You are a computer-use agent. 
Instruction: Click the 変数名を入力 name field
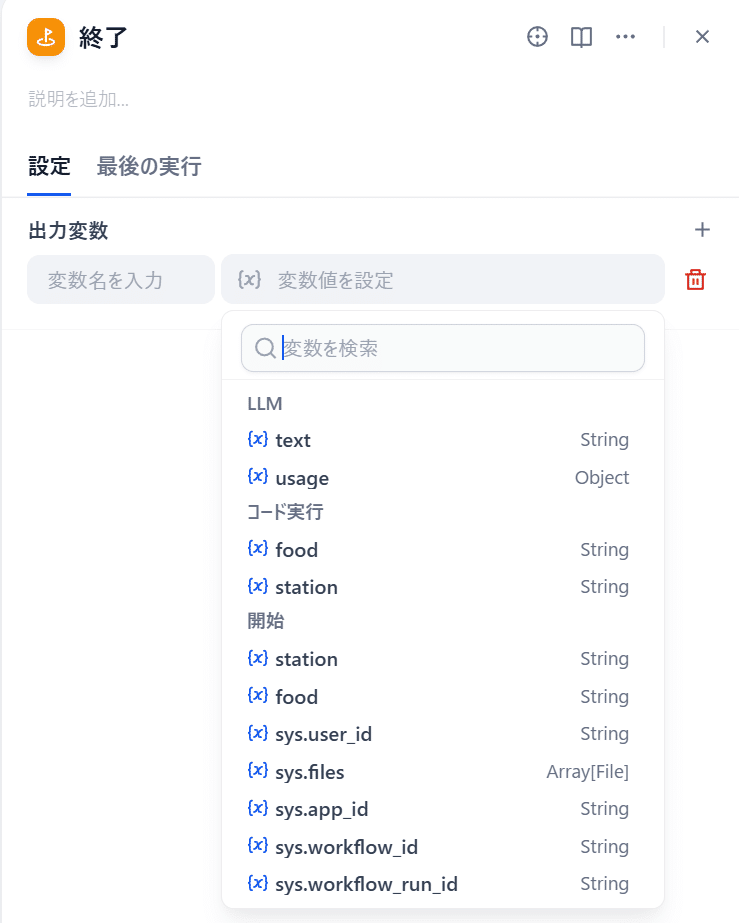coord(120,280)
